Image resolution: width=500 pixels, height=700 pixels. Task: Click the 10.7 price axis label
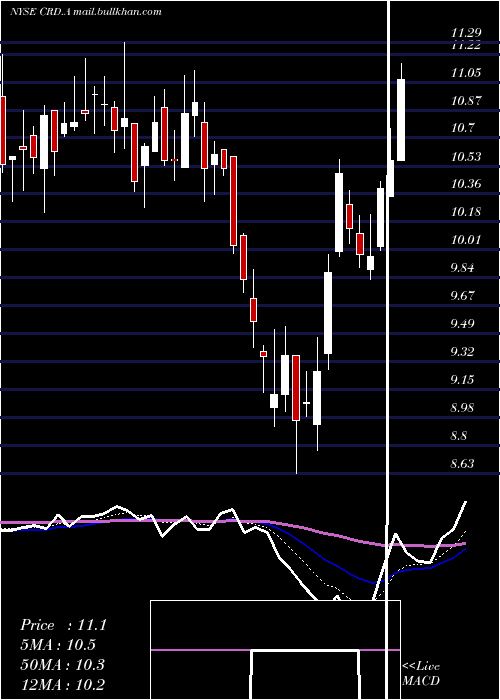point(462,129)
